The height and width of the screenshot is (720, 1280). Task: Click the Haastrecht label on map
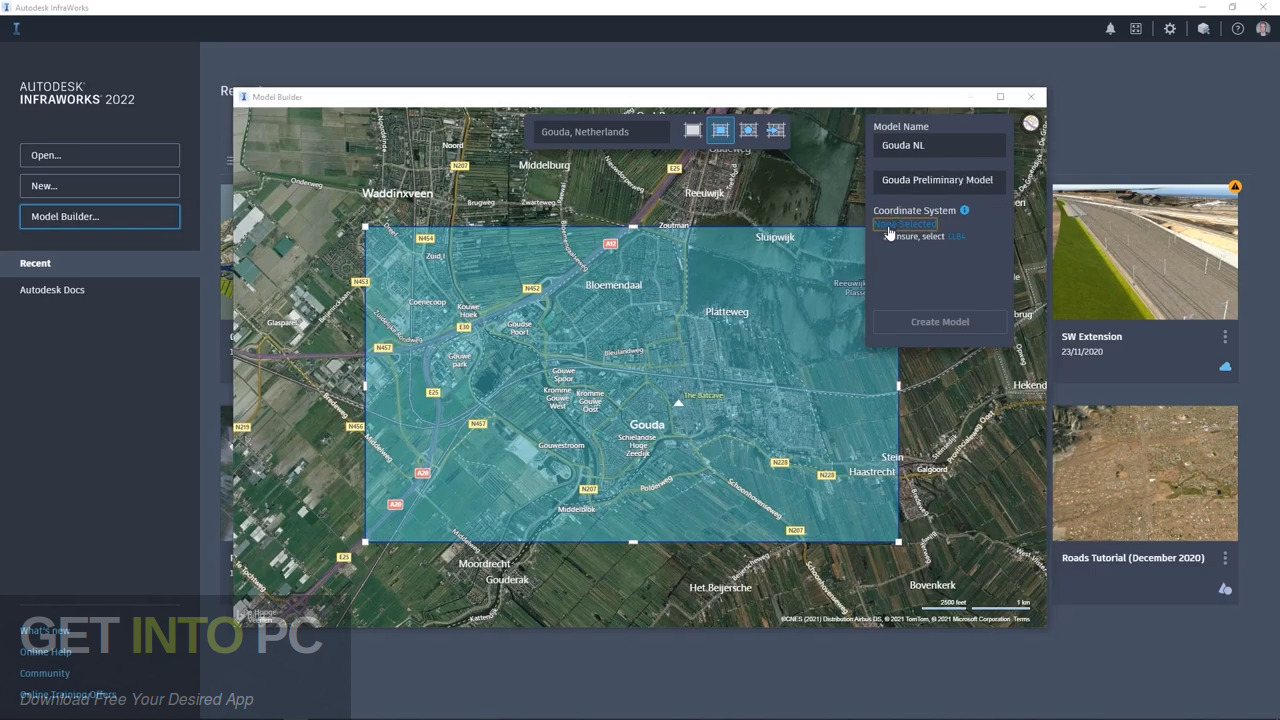[872, 472]
